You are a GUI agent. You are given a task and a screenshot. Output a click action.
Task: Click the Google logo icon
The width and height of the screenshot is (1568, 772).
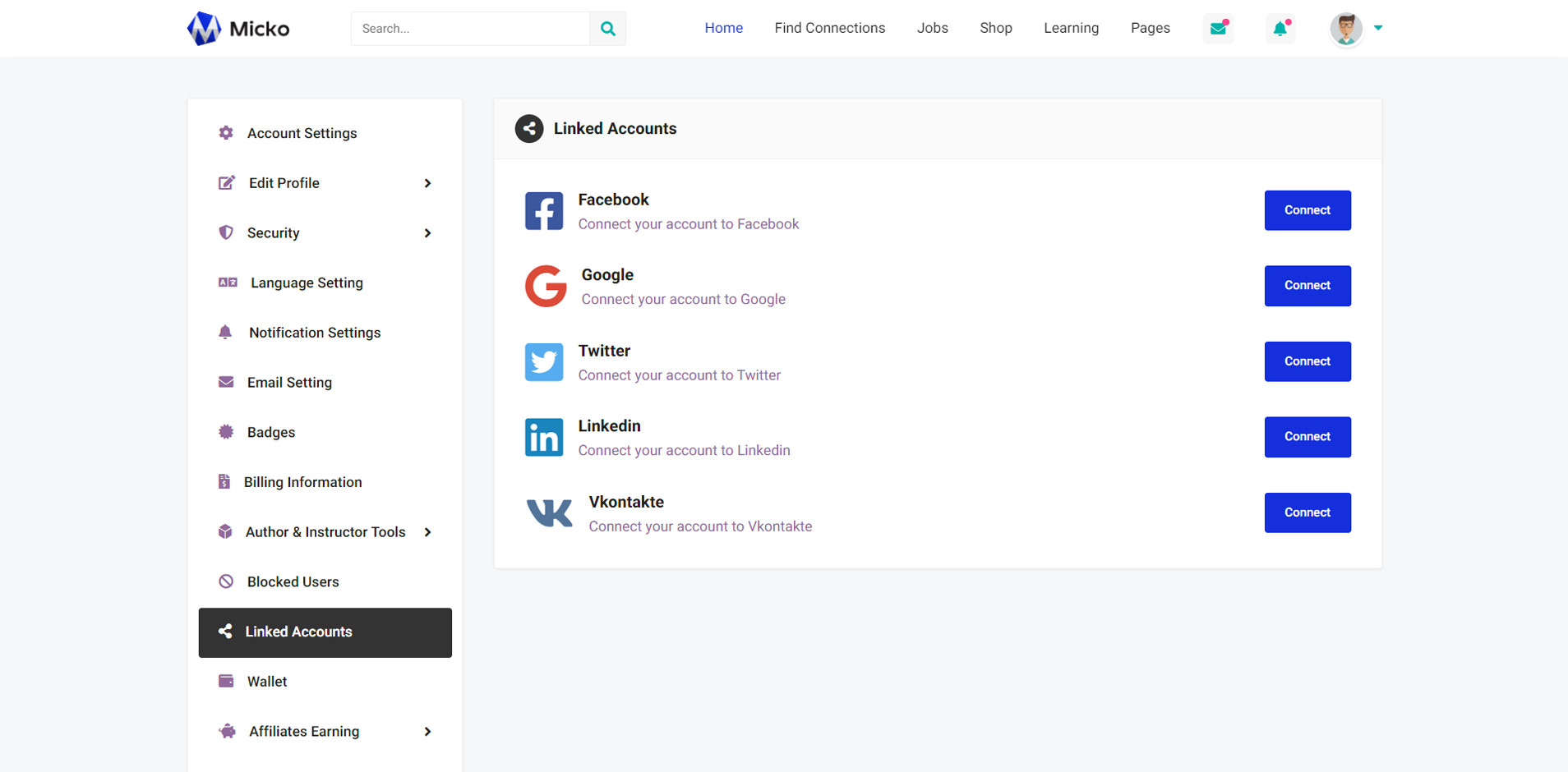pyautogui.click(x=546, y=286)
